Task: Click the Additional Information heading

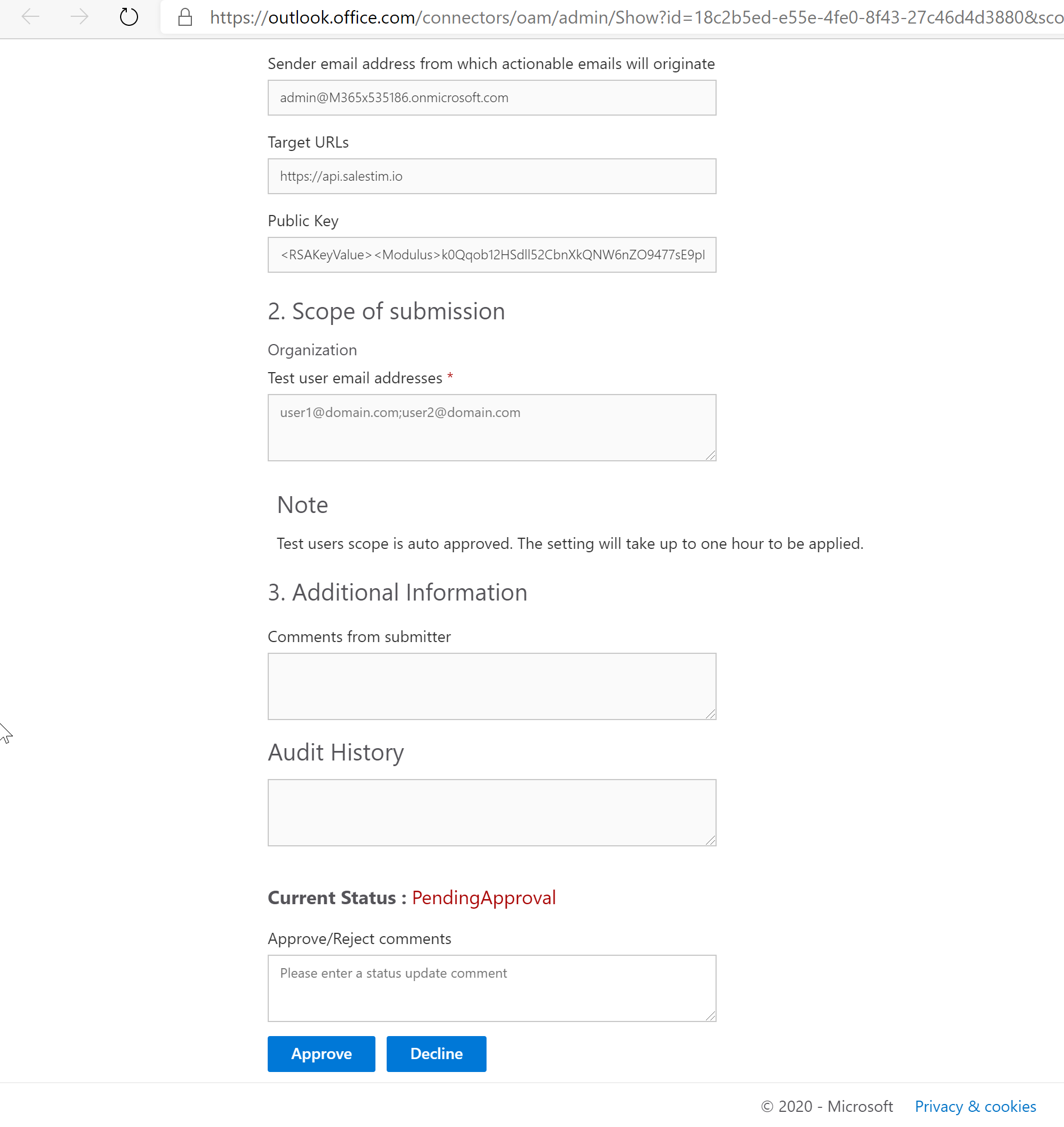Action: (x=397, y=592)
